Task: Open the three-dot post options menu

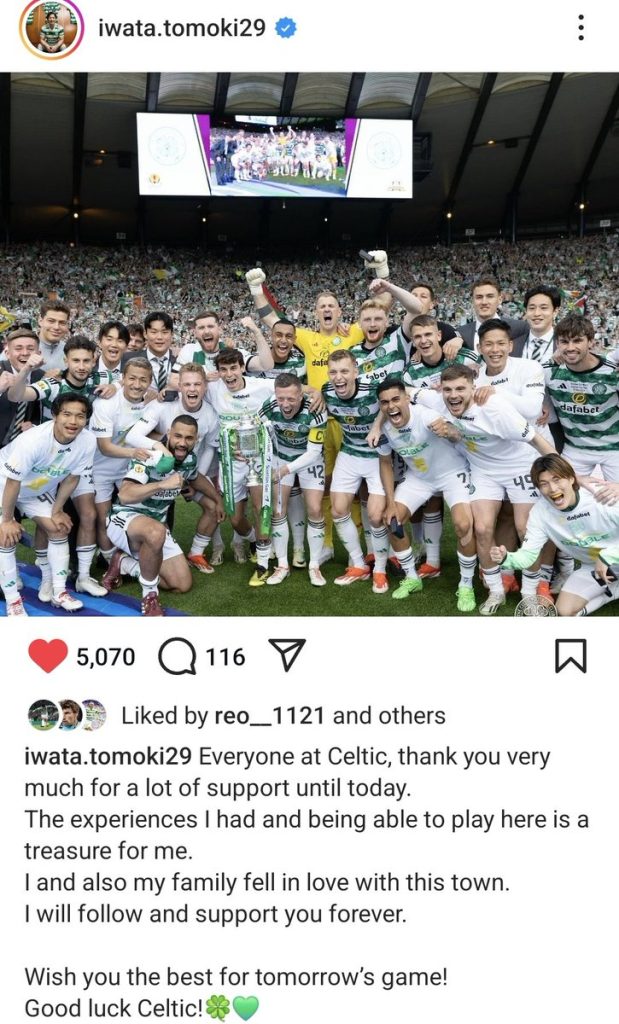Action: point(580,27)
